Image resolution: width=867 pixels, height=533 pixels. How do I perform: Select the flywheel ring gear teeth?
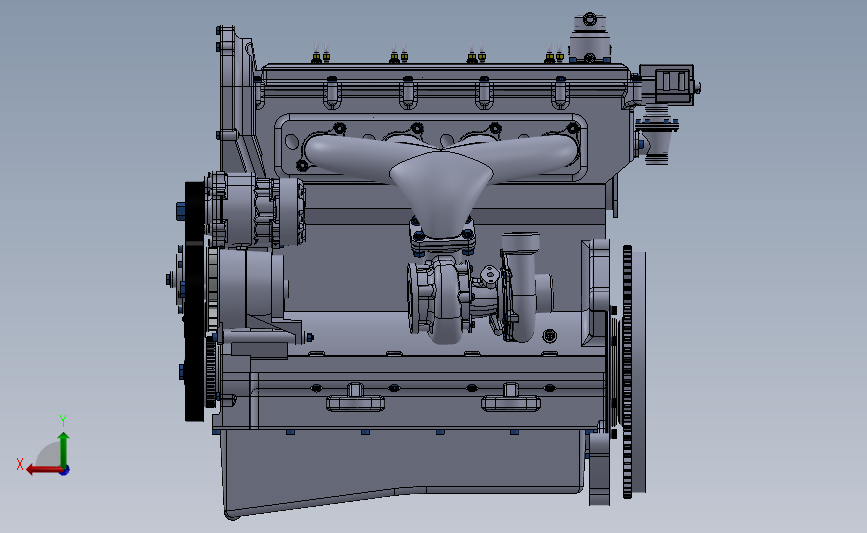pyautogui.click(x=627, y=372)
